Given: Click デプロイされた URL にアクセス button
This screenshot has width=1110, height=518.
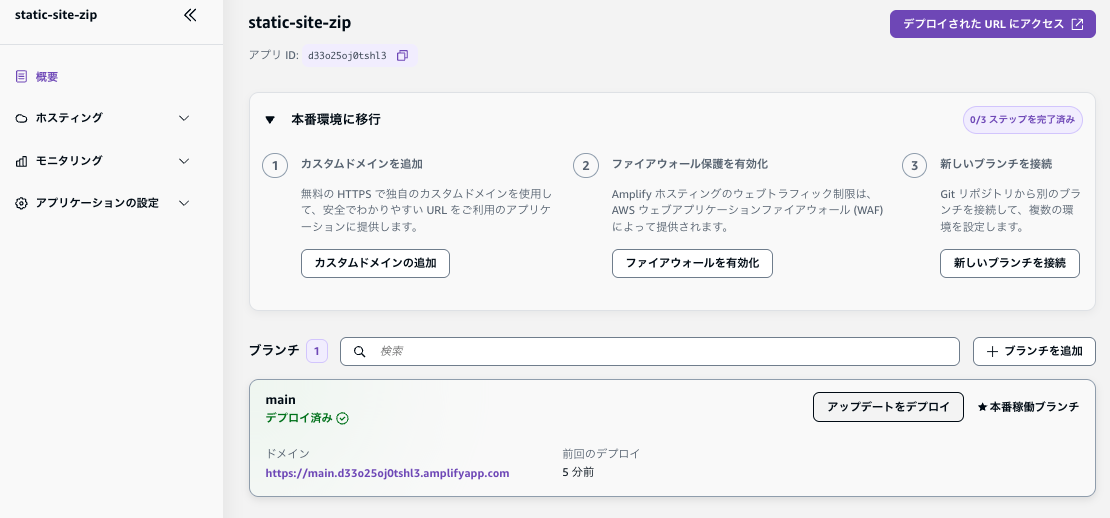Looking at the screenshot, I should tap(992, 24).
